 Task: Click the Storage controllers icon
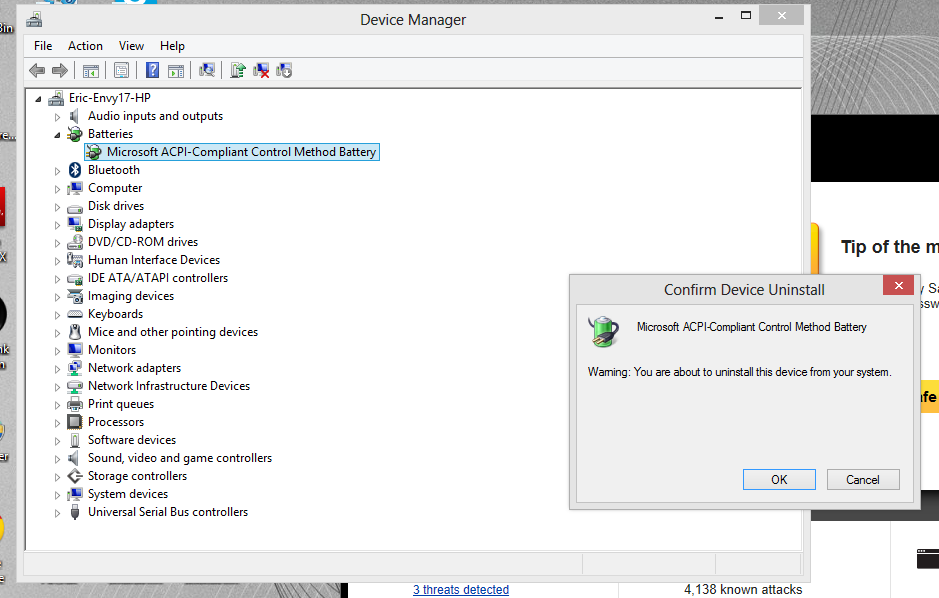pyautogui.click(x=75, y=476)
